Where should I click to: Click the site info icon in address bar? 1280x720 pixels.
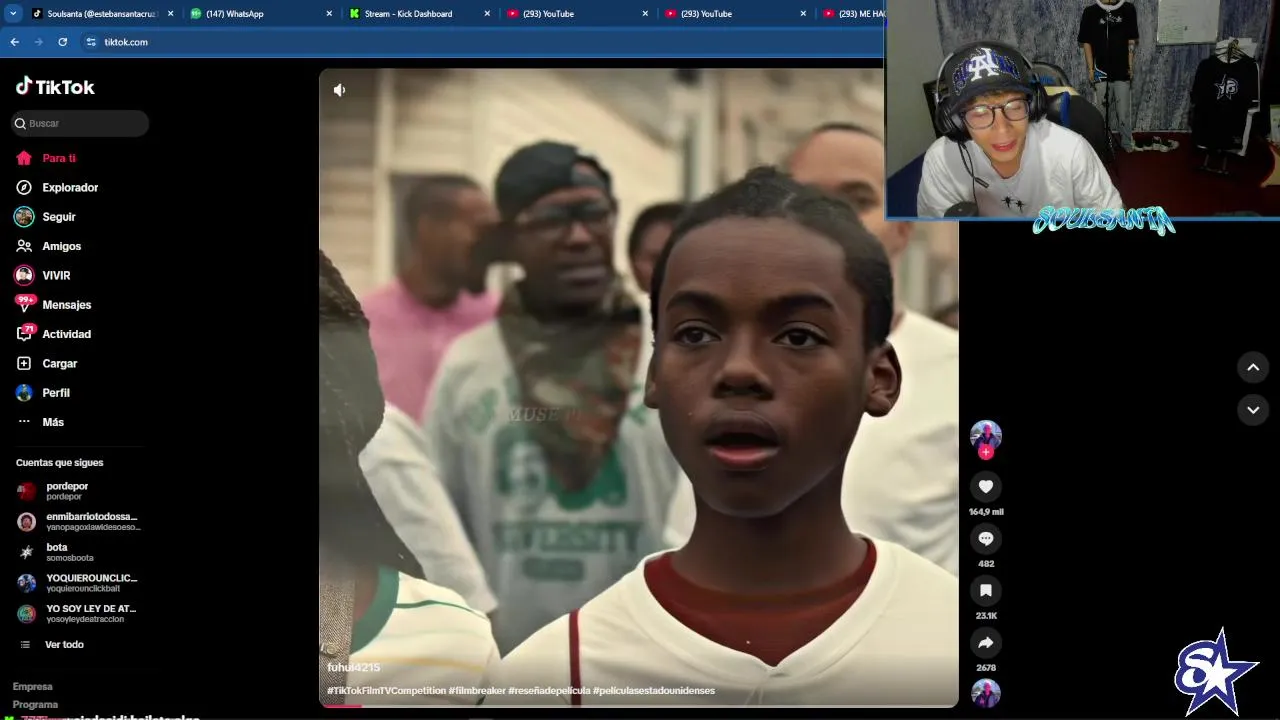pos(91,42)
